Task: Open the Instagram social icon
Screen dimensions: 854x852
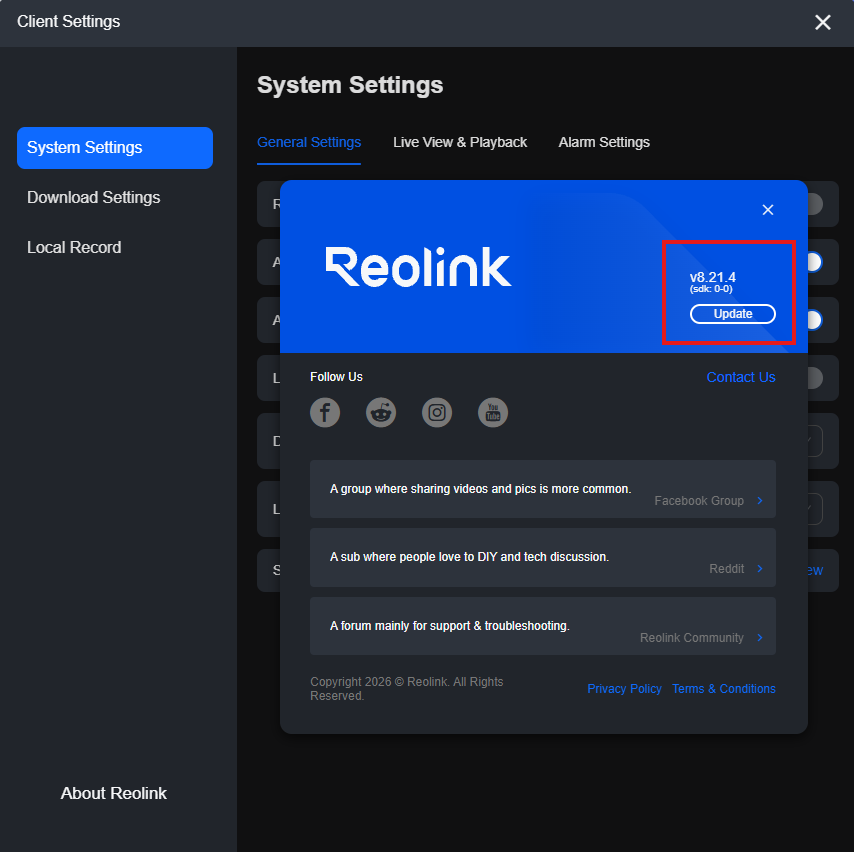Action: (437, 412)
